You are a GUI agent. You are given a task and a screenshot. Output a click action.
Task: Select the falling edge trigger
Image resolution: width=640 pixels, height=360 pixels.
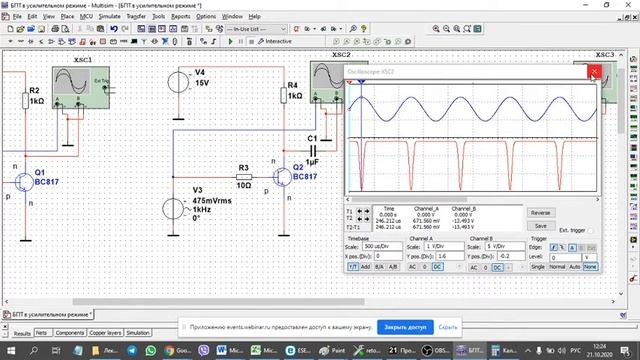coord(562,247)
